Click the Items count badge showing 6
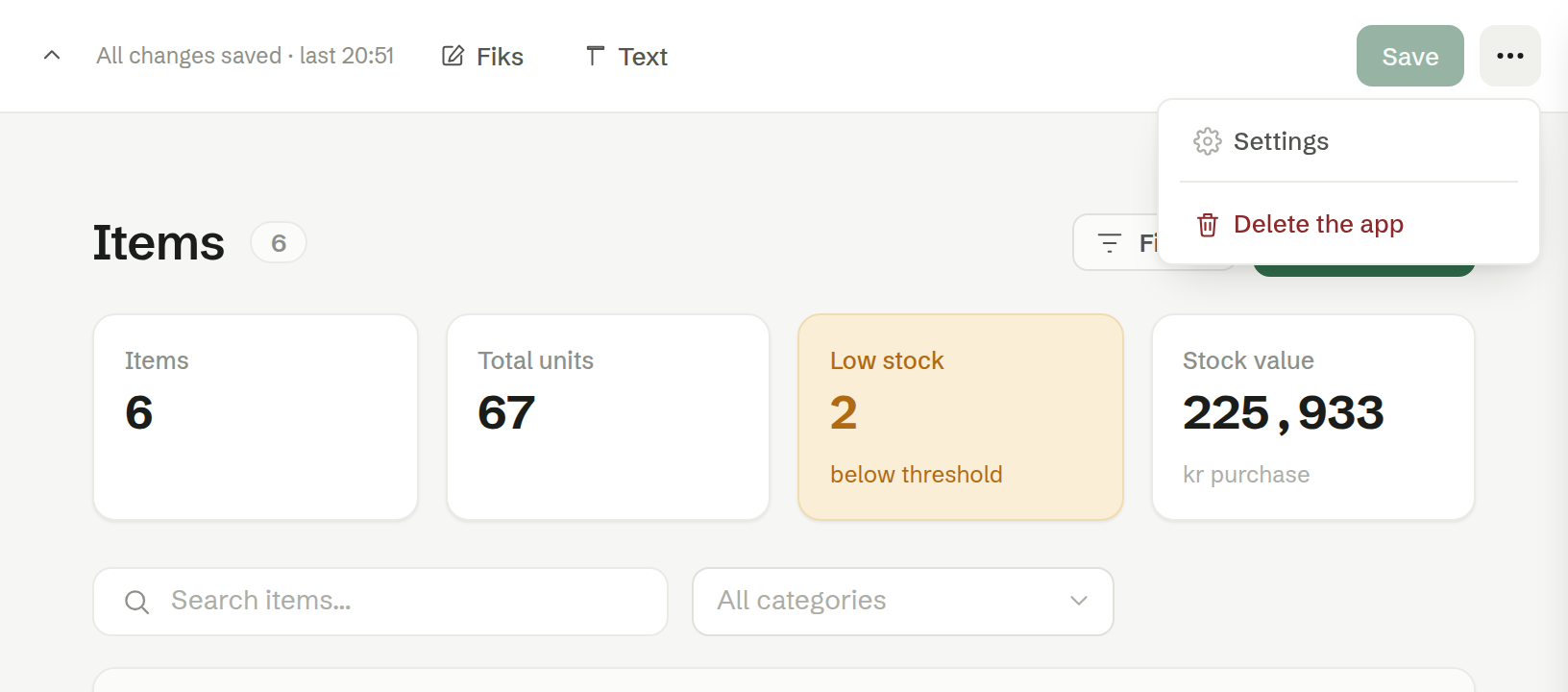Screen dimensions: 1568x692 point(279,242)
